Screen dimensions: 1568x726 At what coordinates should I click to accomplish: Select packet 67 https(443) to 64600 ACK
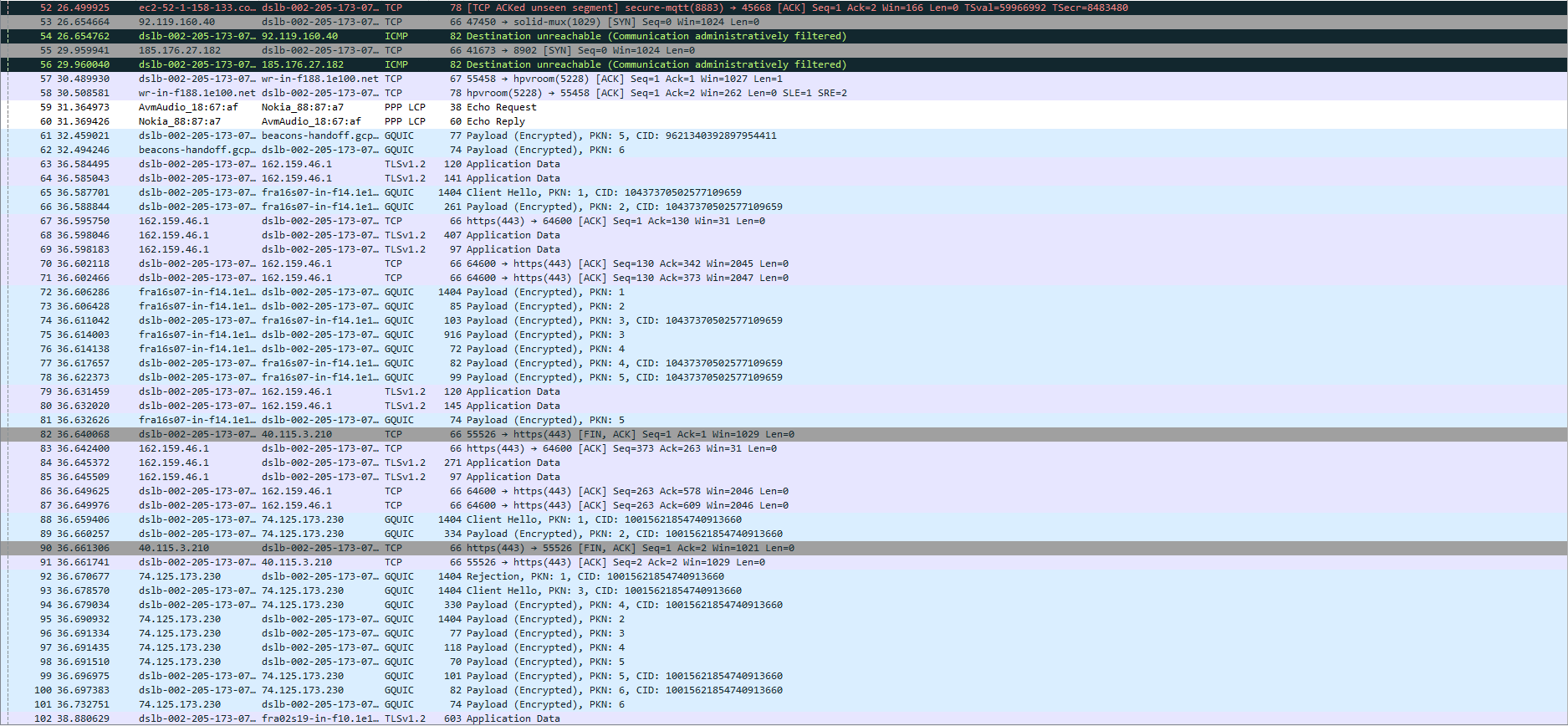784,221
